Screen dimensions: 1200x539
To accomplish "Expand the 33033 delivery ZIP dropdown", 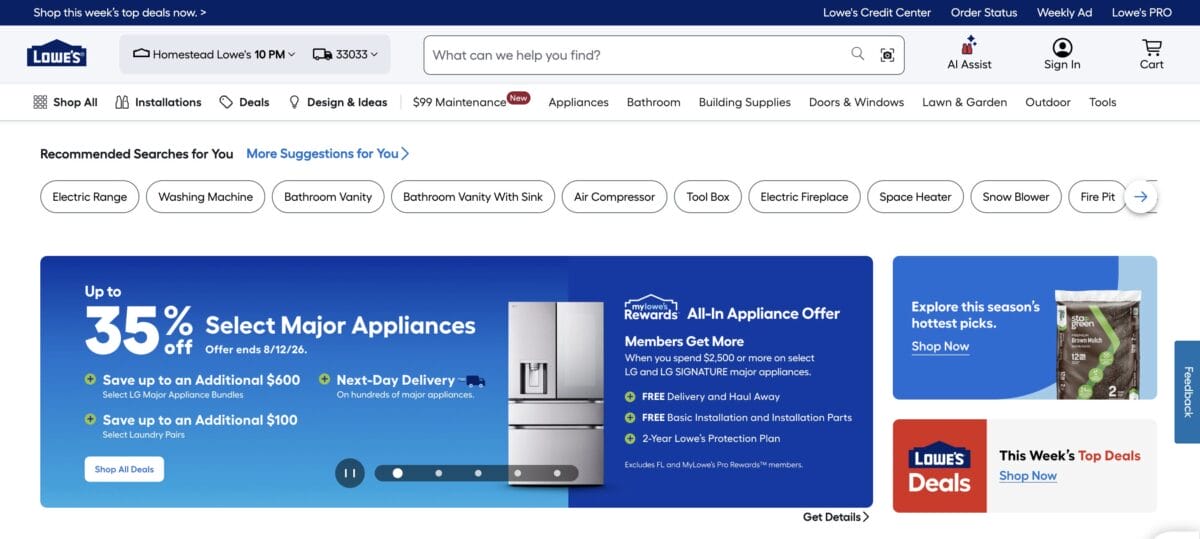I will [x=345, y=55].
